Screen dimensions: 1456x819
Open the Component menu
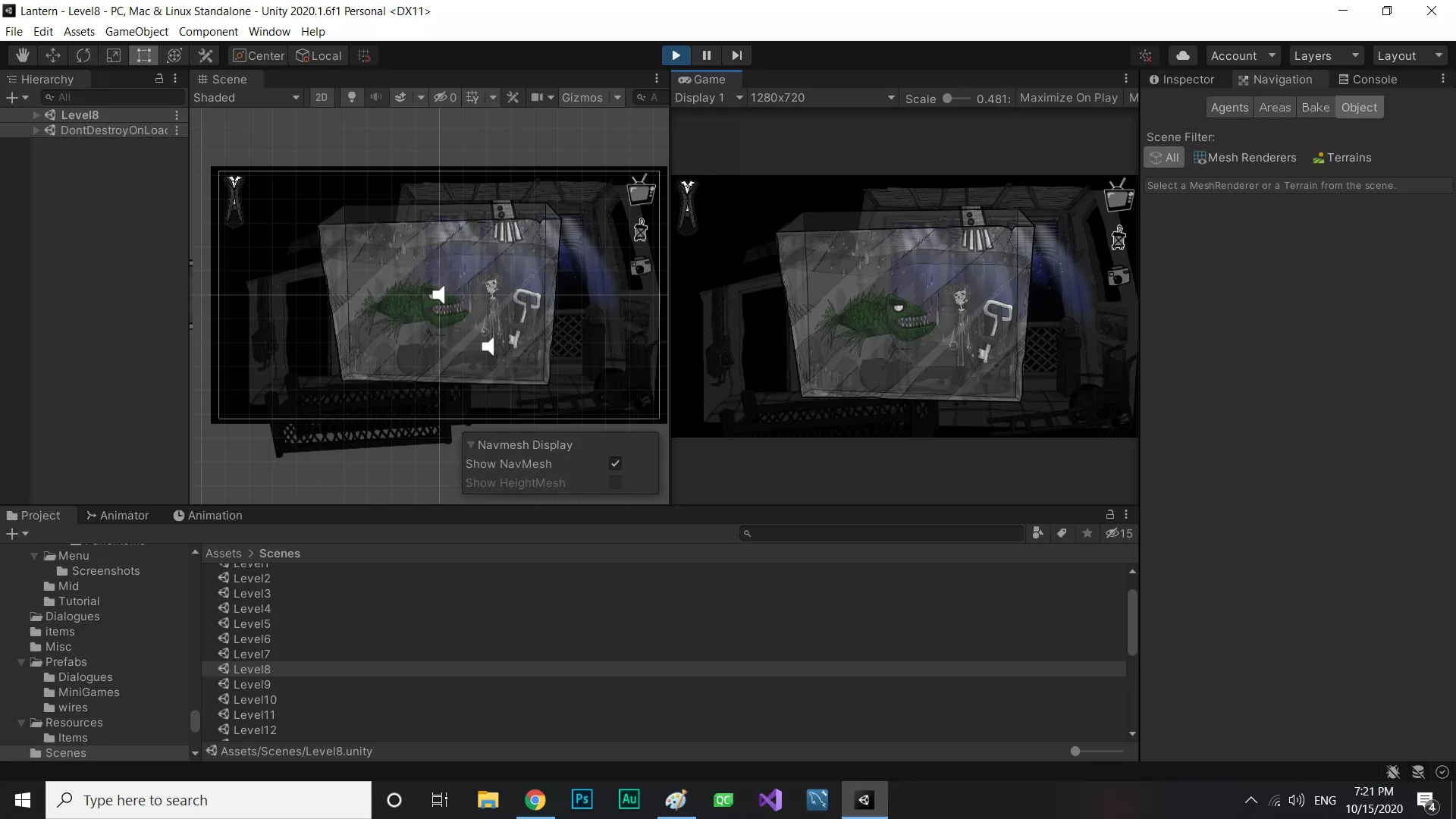208,31
